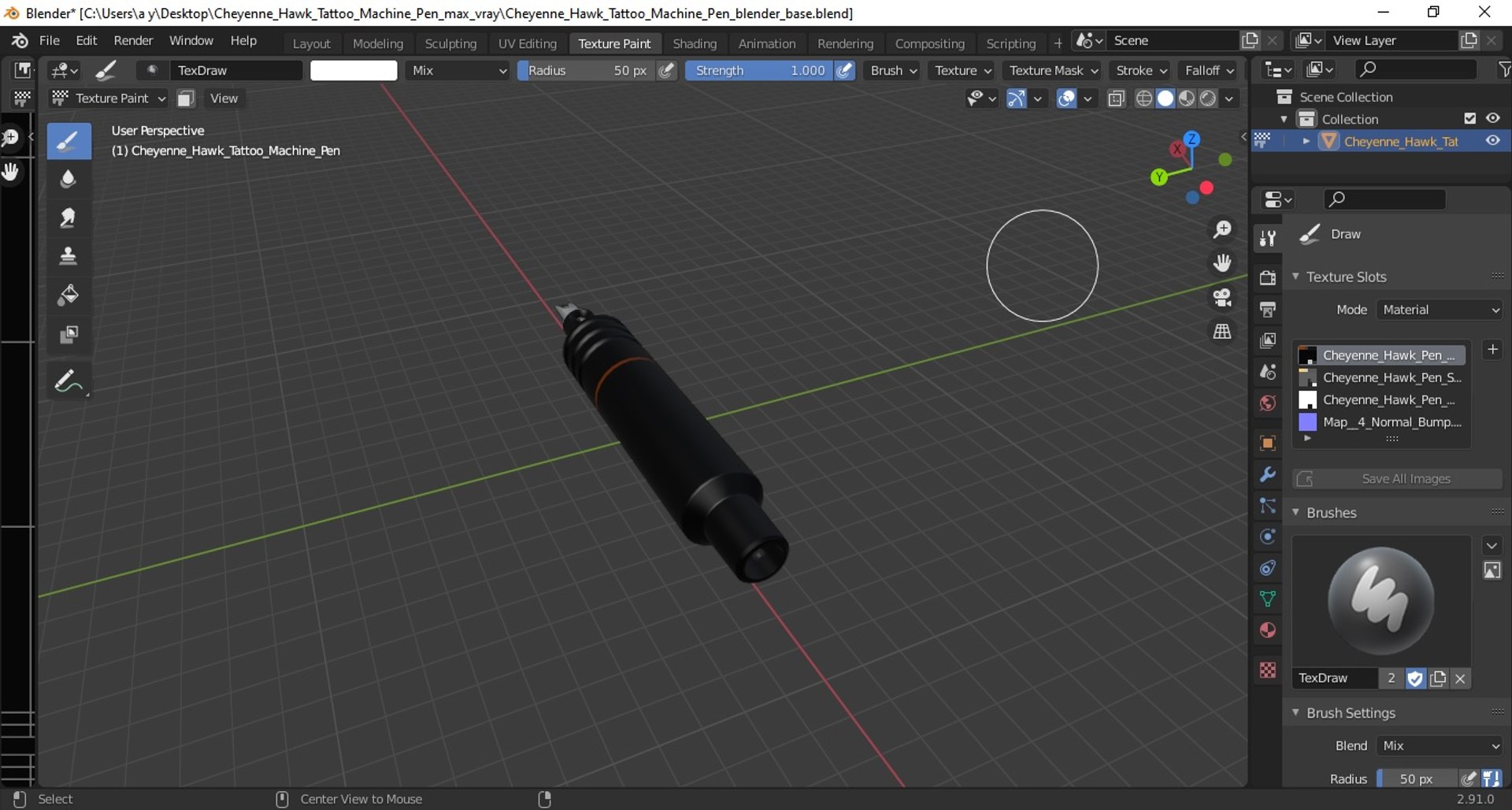Select the Draw brush tool
The width and height of the screenshot is (1512, 810).
point(69,141)
